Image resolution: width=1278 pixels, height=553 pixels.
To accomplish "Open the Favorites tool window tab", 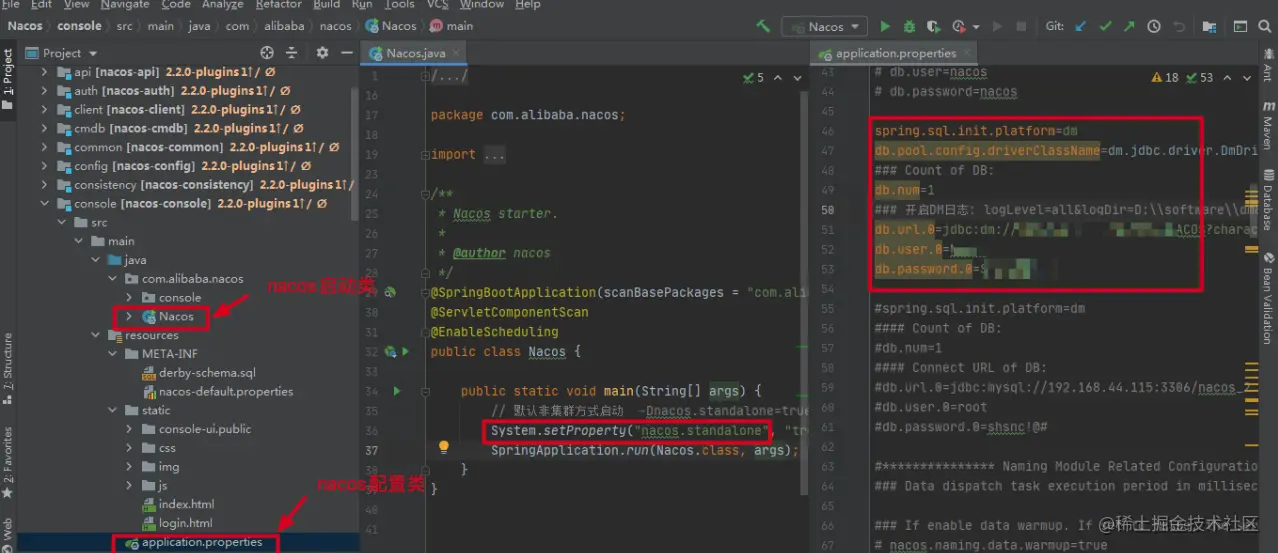I will (8, 462).
